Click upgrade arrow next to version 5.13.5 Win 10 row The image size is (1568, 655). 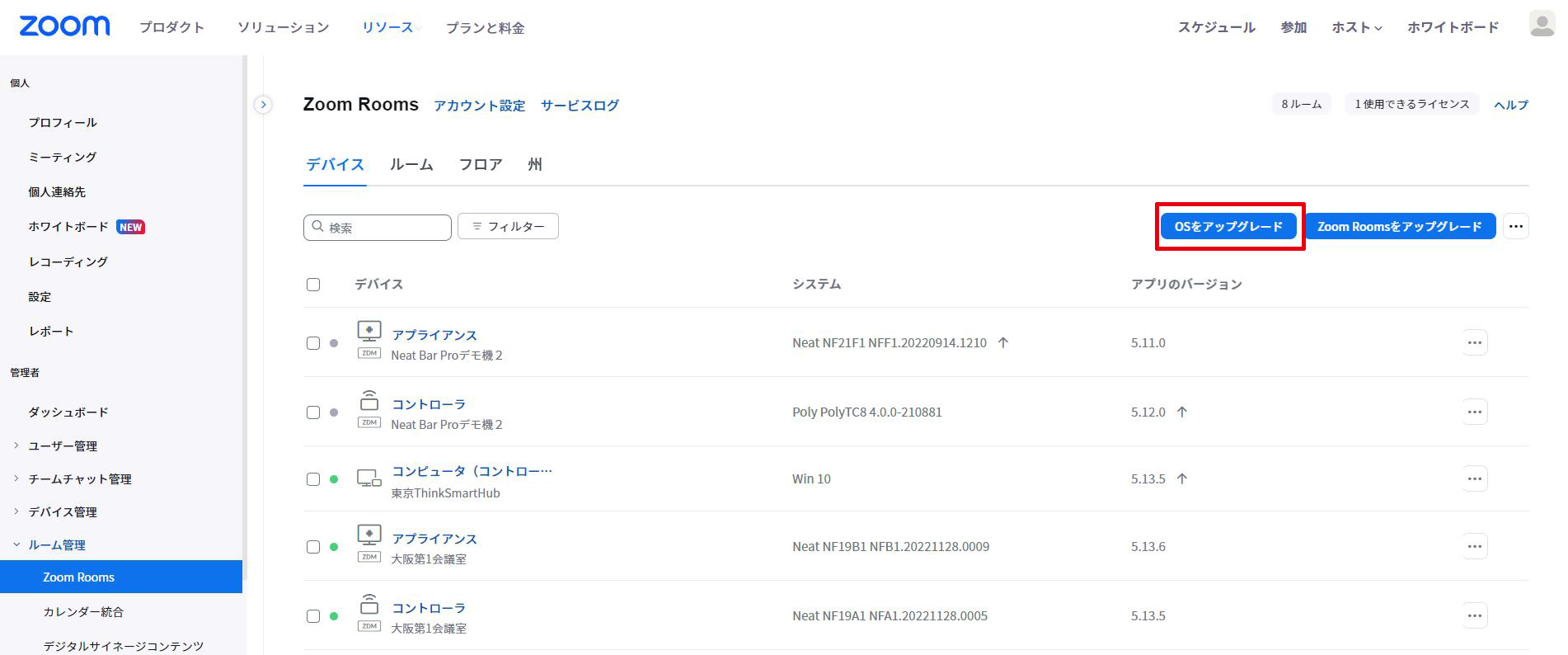coord(1182,478)
